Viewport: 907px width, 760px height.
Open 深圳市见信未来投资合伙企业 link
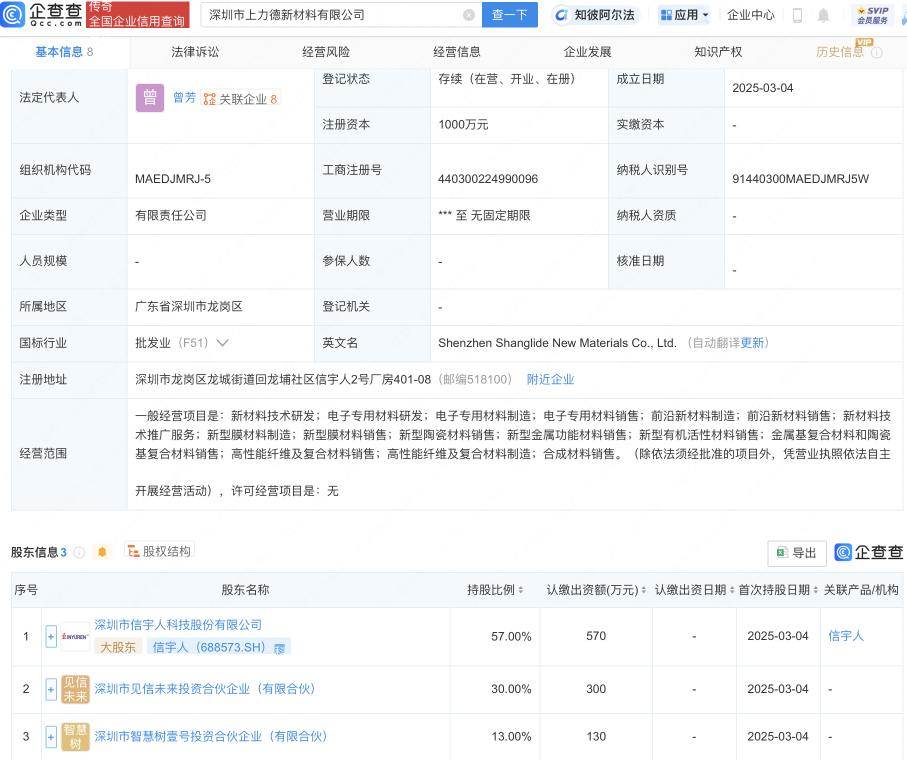coord(205,689)
